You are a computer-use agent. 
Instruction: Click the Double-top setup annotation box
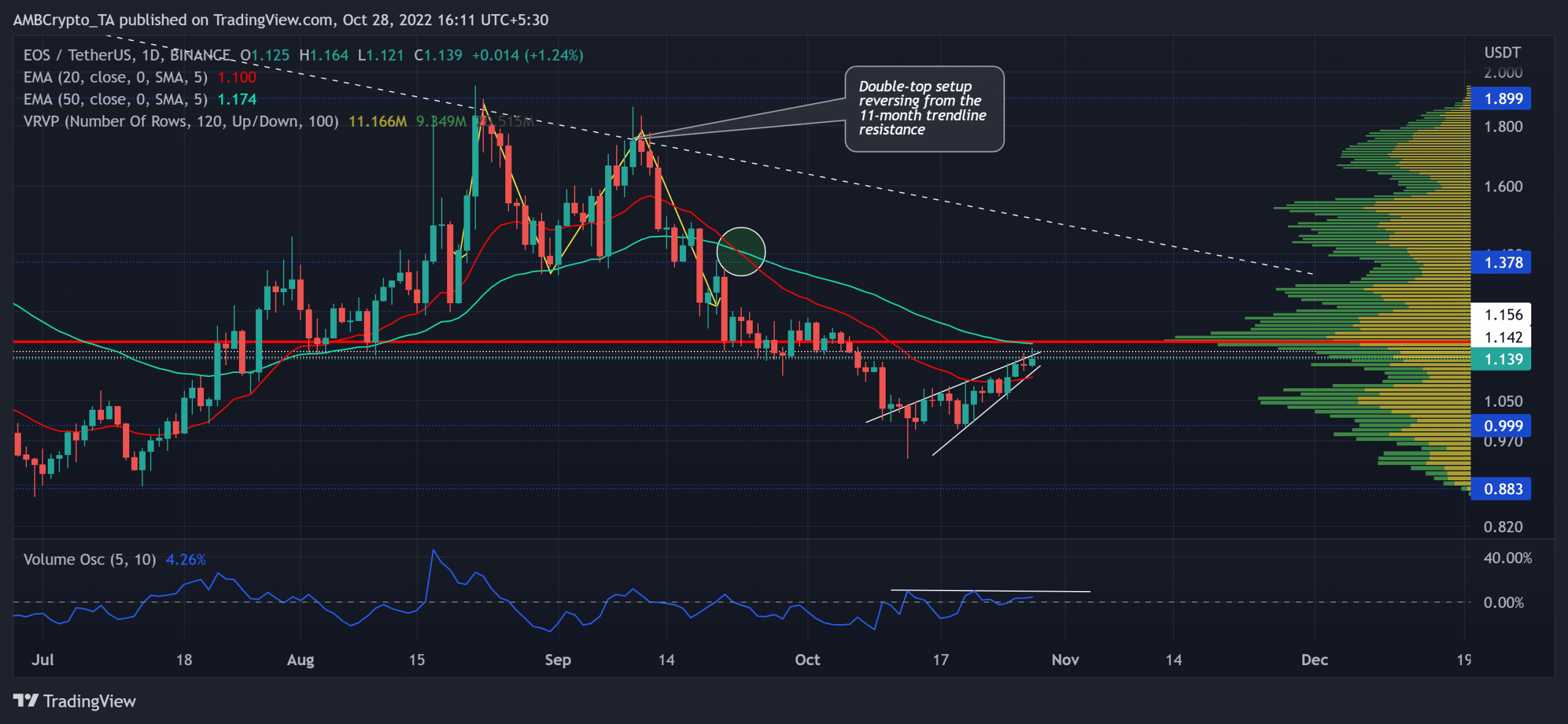pyautogui.click(x=924, y=108)
